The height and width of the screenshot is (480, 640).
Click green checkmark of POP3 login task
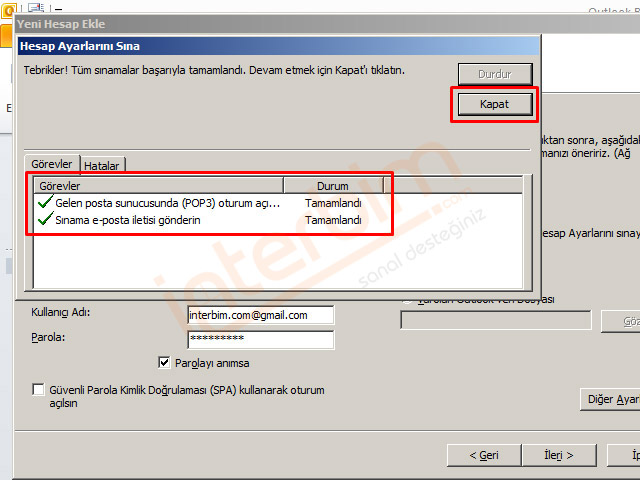coord(45,202)
